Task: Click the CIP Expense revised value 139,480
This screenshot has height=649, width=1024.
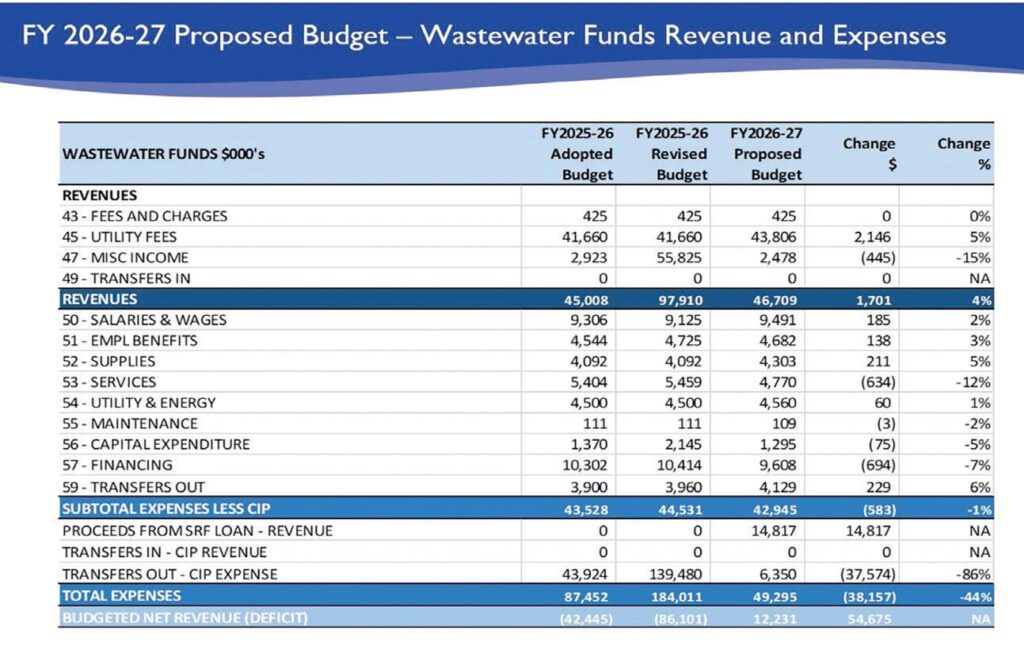Action: pos(676,575)
